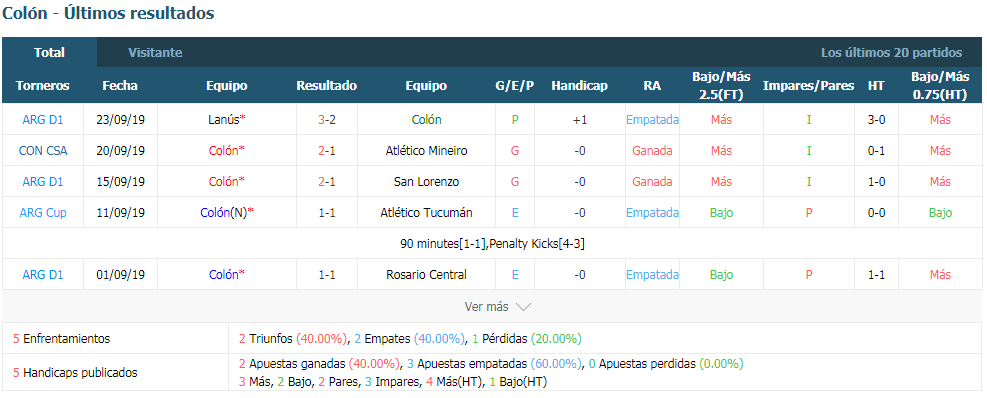Screen dimensions: 987x398
Task: Select Rosario Central team link
Action: pyautogui.click(x=426, y=275)
